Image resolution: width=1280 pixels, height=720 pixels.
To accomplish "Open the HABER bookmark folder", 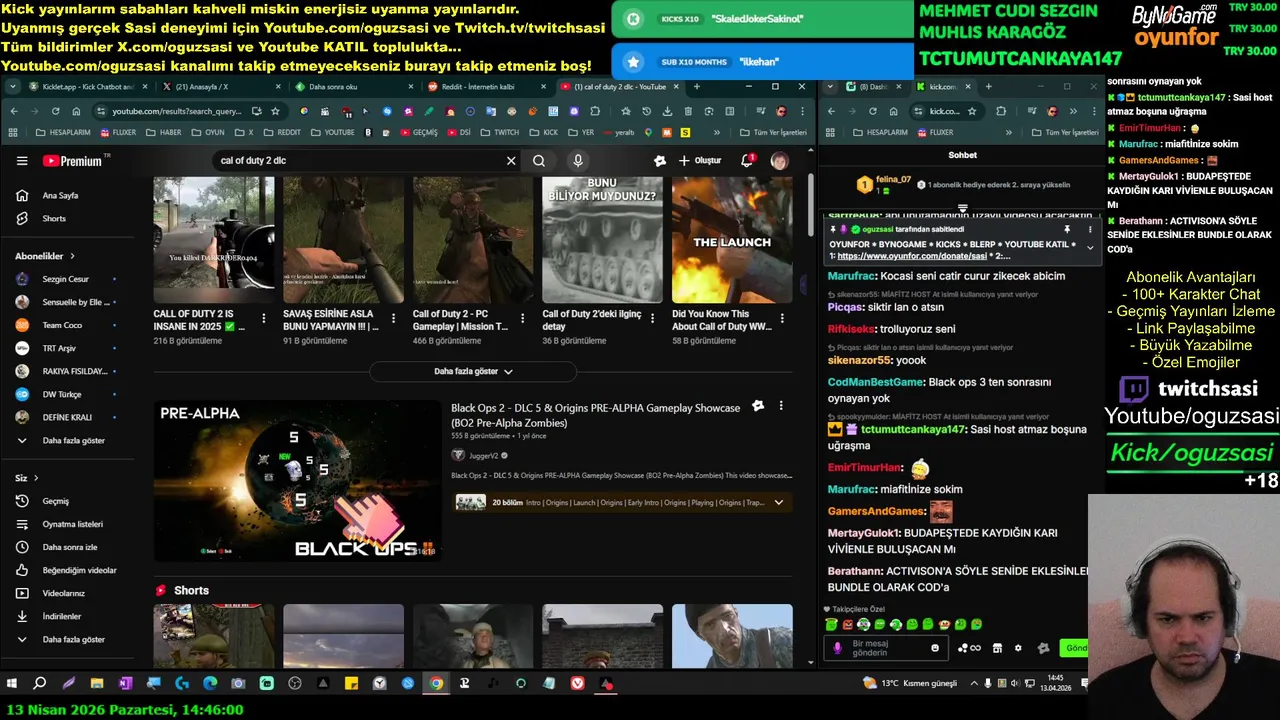I will (164, 132).
